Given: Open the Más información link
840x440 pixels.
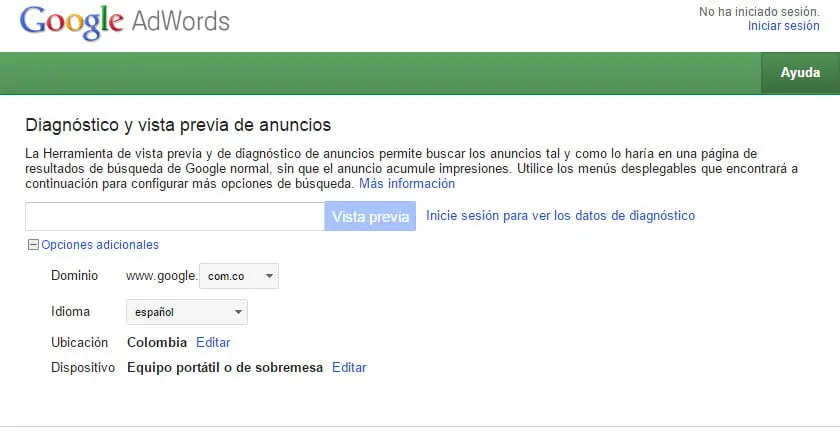Looking at the screenshot, I should [x=407, y=183].
